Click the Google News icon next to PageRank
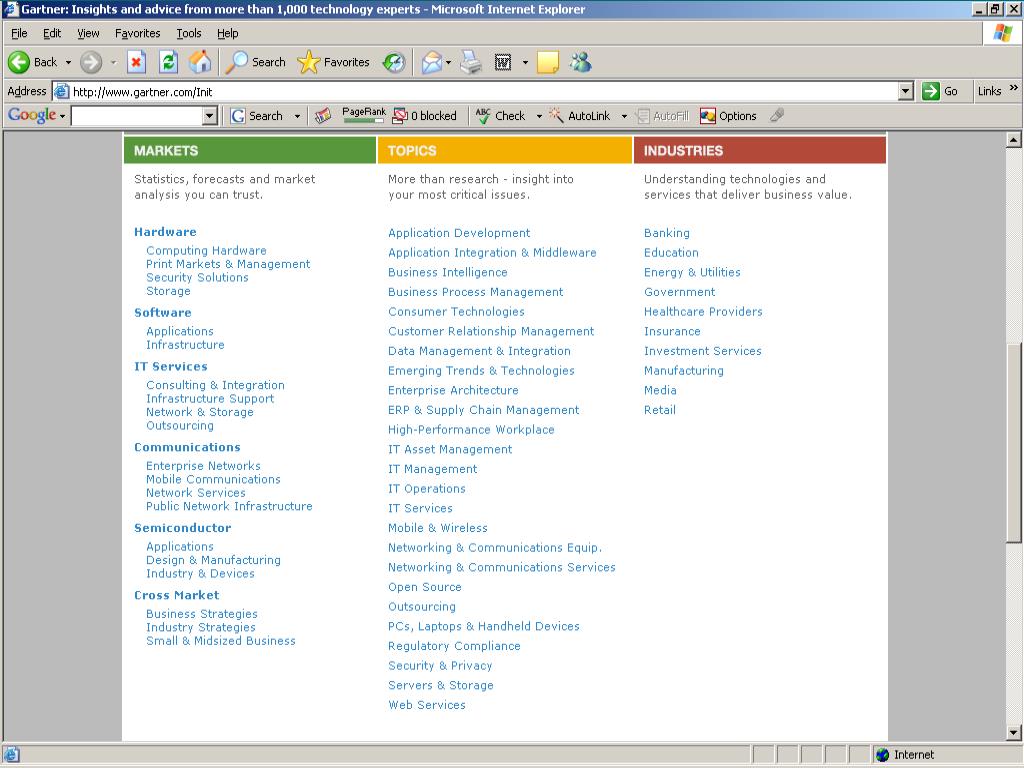The width and height of the screenshot is (1024, 768). point(323,116)
